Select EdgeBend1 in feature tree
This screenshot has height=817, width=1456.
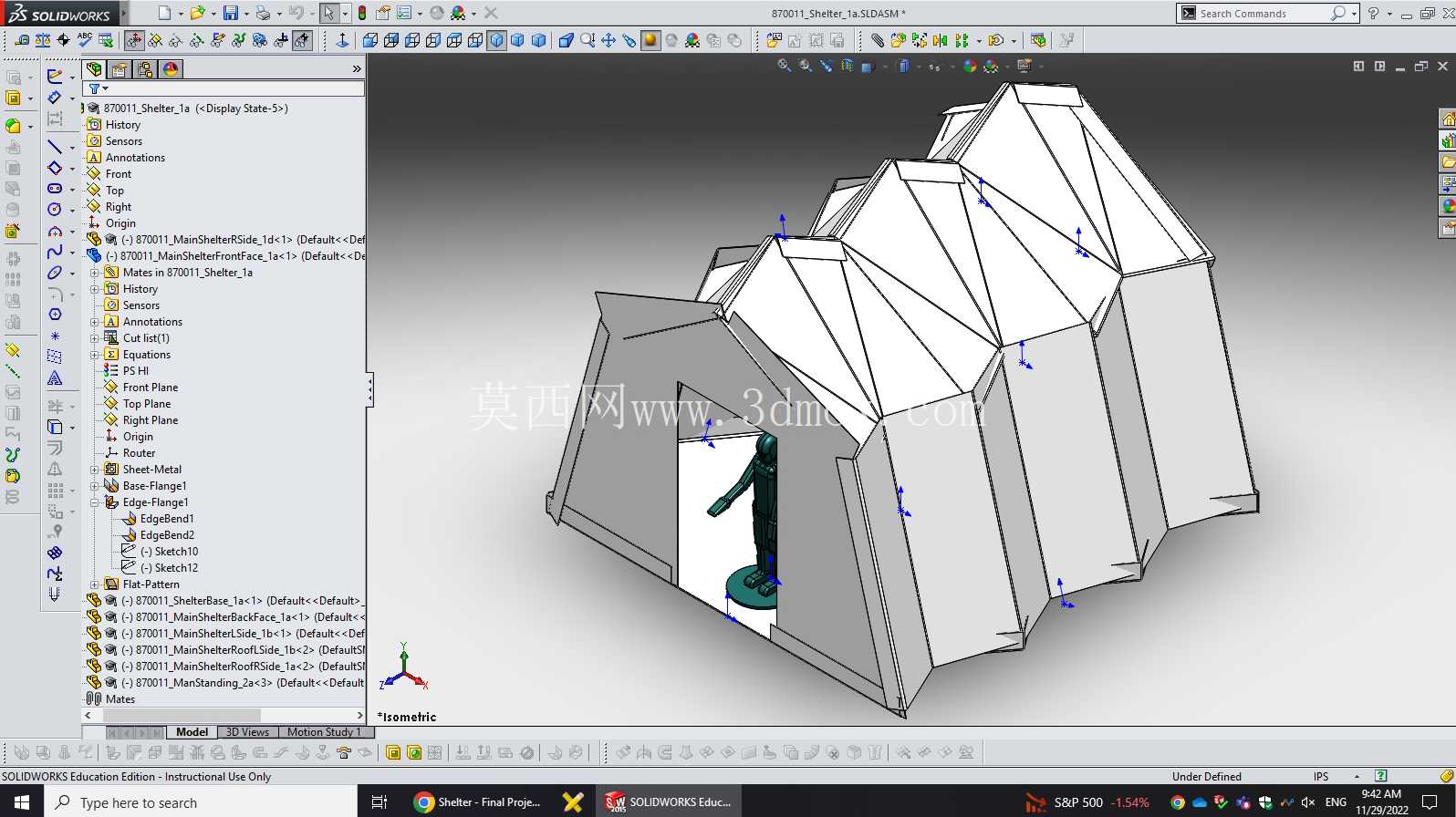(x=167, y=519)
